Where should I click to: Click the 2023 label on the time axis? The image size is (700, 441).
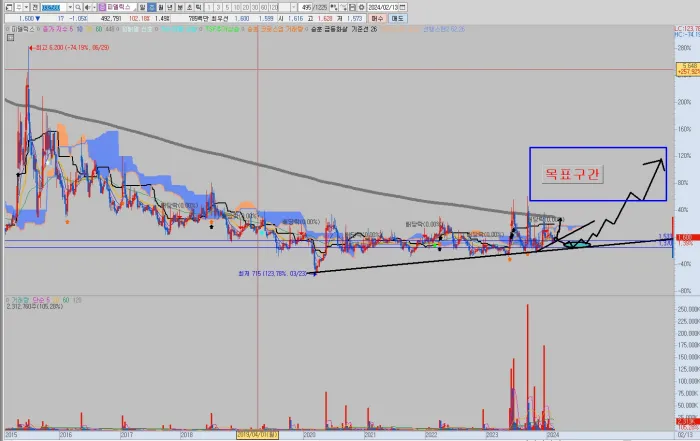[492, 434]
